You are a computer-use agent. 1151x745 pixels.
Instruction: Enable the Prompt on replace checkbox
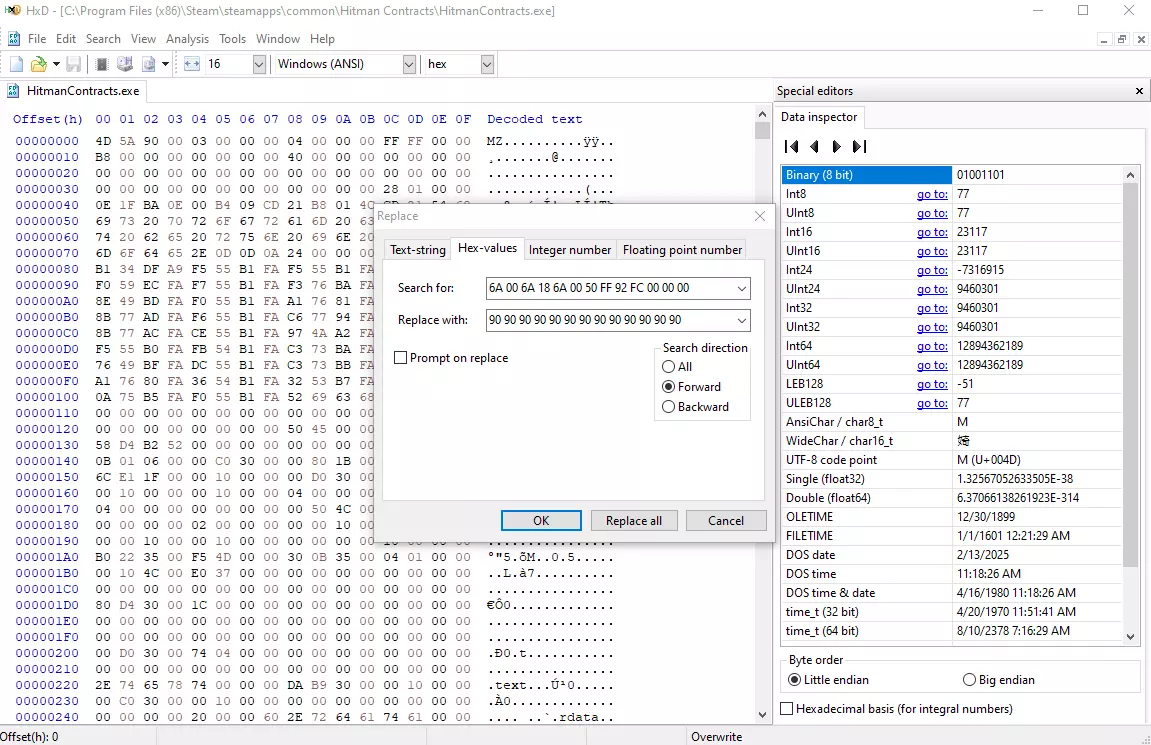tap(401, 358)
